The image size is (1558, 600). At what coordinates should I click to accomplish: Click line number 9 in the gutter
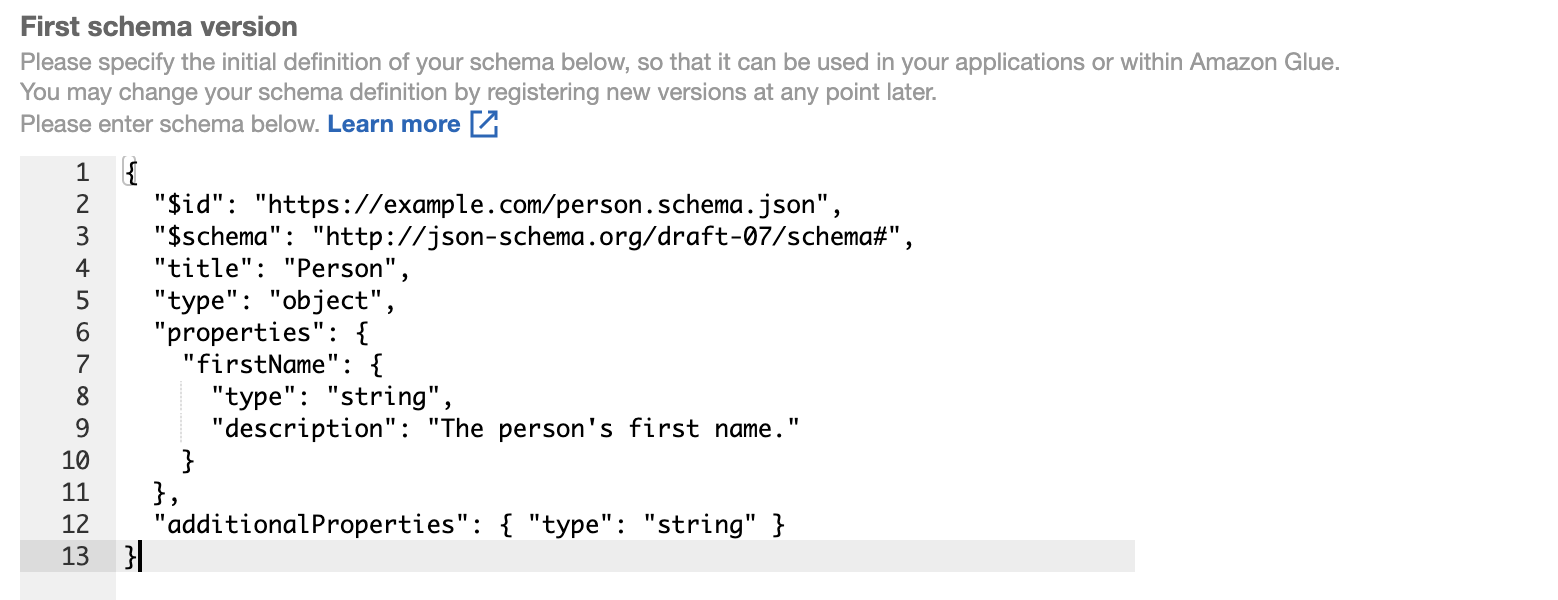click(x=83, y=428)
